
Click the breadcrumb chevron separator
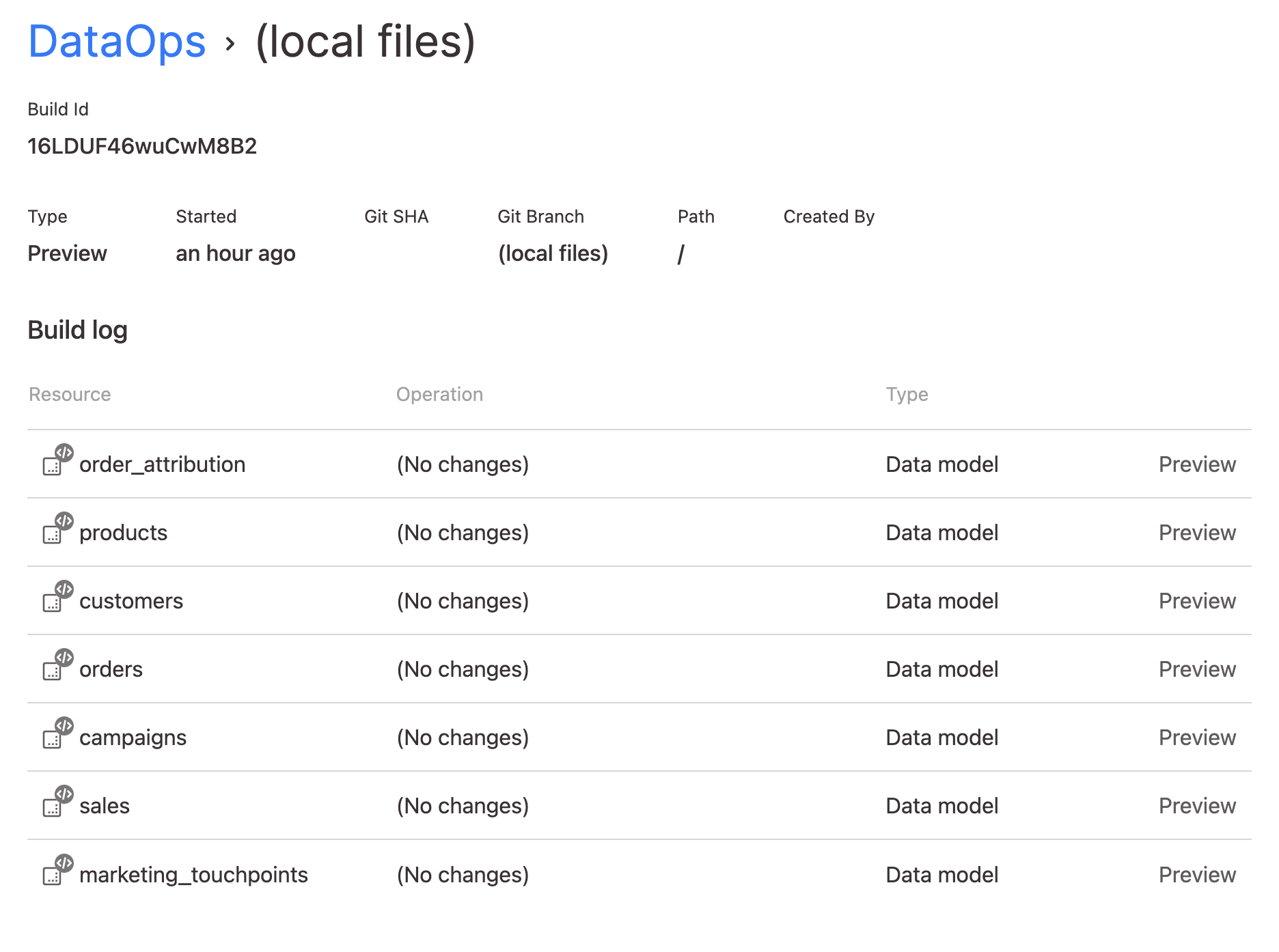click(x=230, y=44)
